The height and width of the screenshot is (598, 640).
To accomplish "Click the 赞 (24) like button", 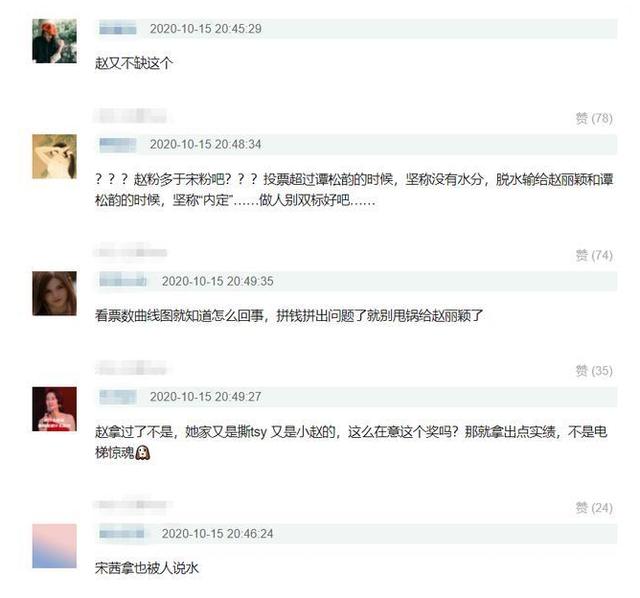I will (x=594, y=508).
